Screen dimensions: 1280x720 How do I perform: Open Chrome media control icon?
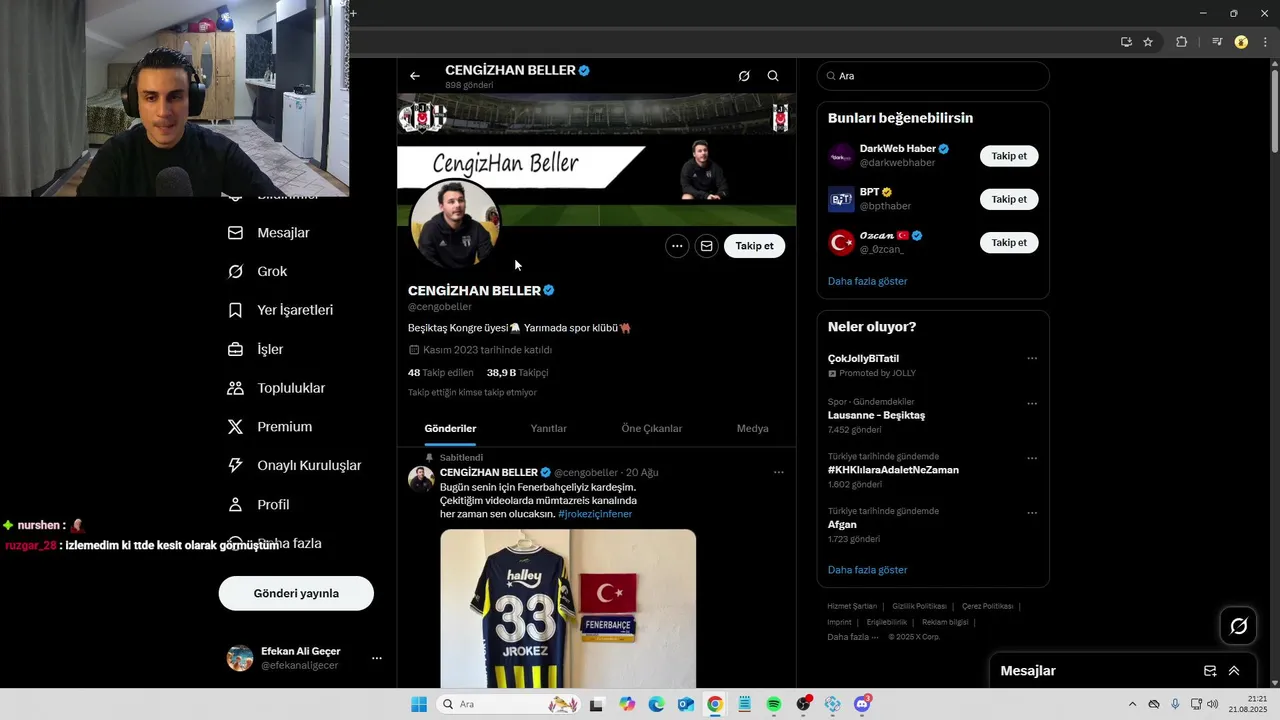[x=1217, y=42]
